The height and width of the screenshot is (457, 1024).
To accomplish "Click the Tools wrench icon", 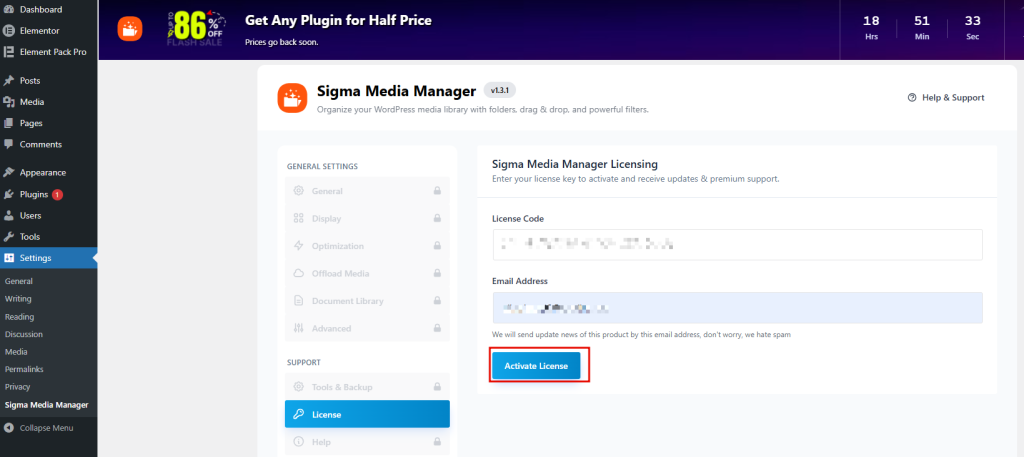I will point(9,236).
